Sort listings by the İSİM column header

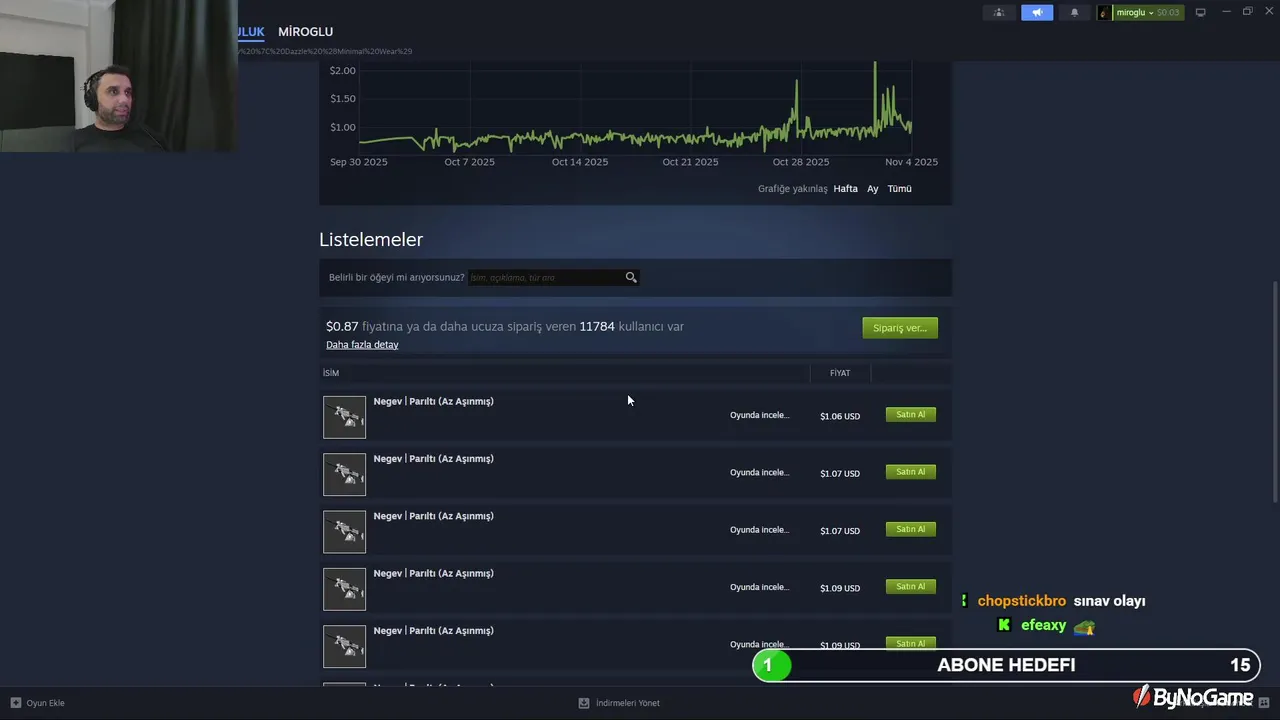[331, 373]
